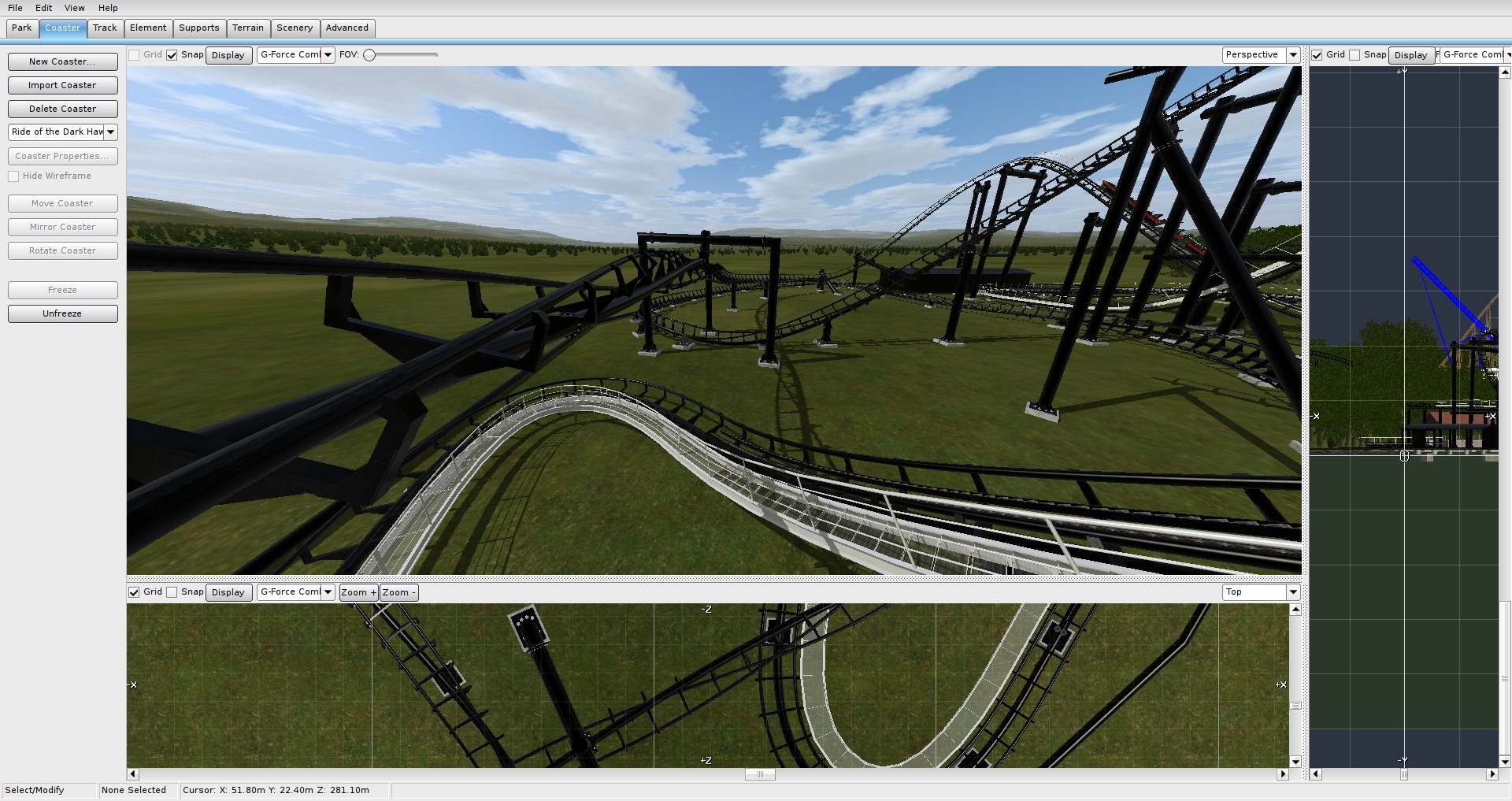Screen dimensions: 1512x801
Task: Click the Mirror Coaster button
Action: point(63,227)
